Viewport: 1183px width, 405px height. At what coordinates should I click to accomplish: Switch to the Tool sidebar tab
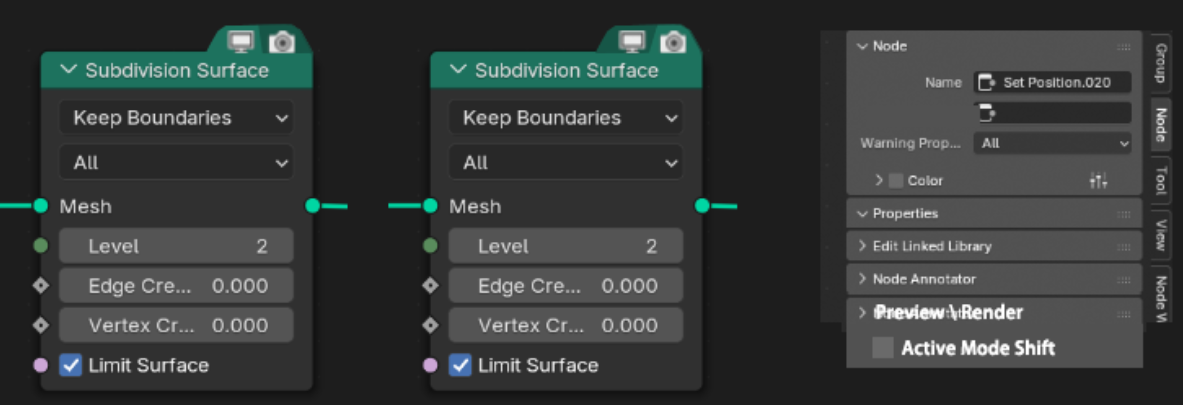[x=1161, y=181]
